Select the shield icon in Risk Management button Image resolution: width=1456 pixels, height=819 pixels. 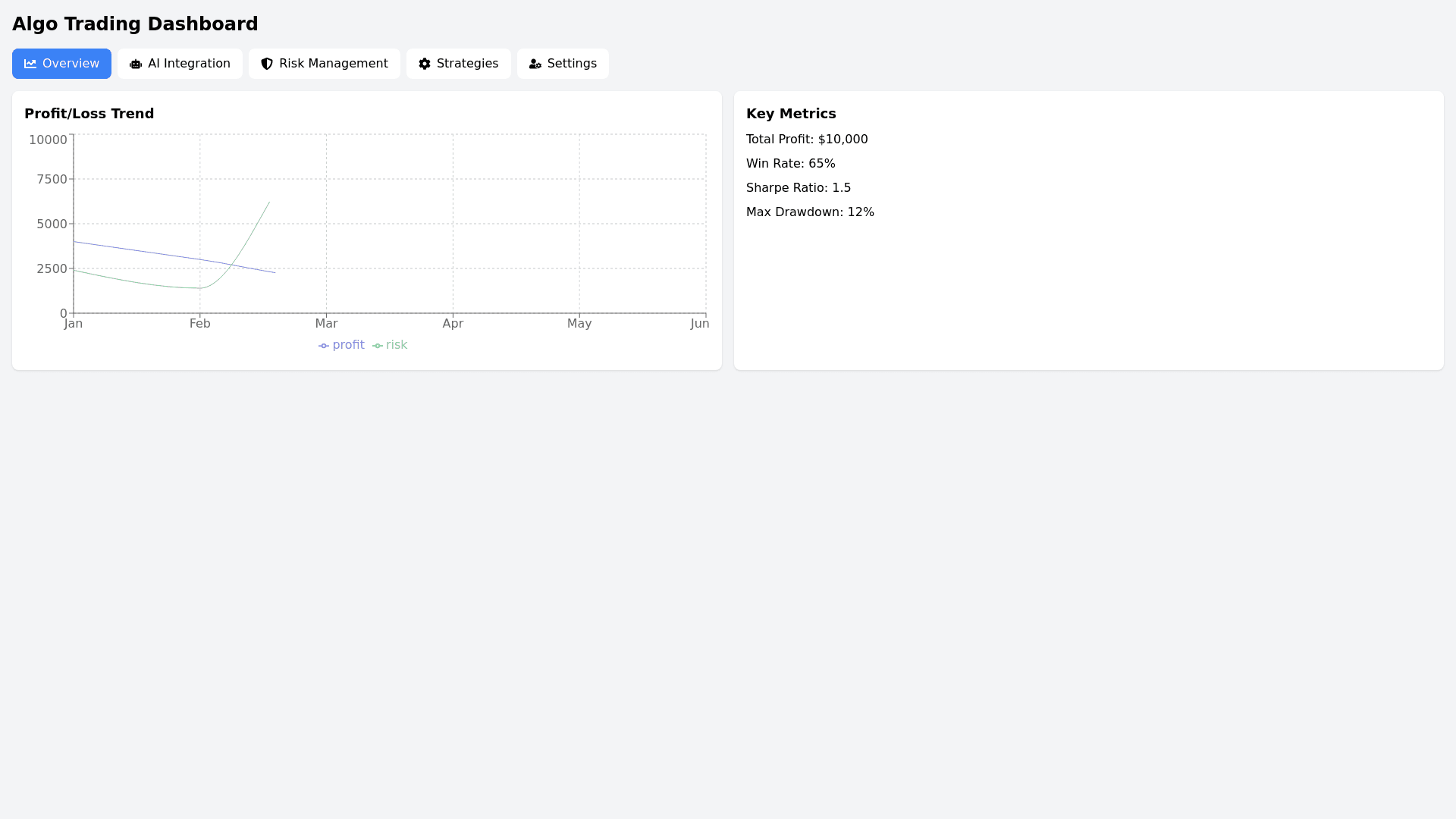(267, 64)
